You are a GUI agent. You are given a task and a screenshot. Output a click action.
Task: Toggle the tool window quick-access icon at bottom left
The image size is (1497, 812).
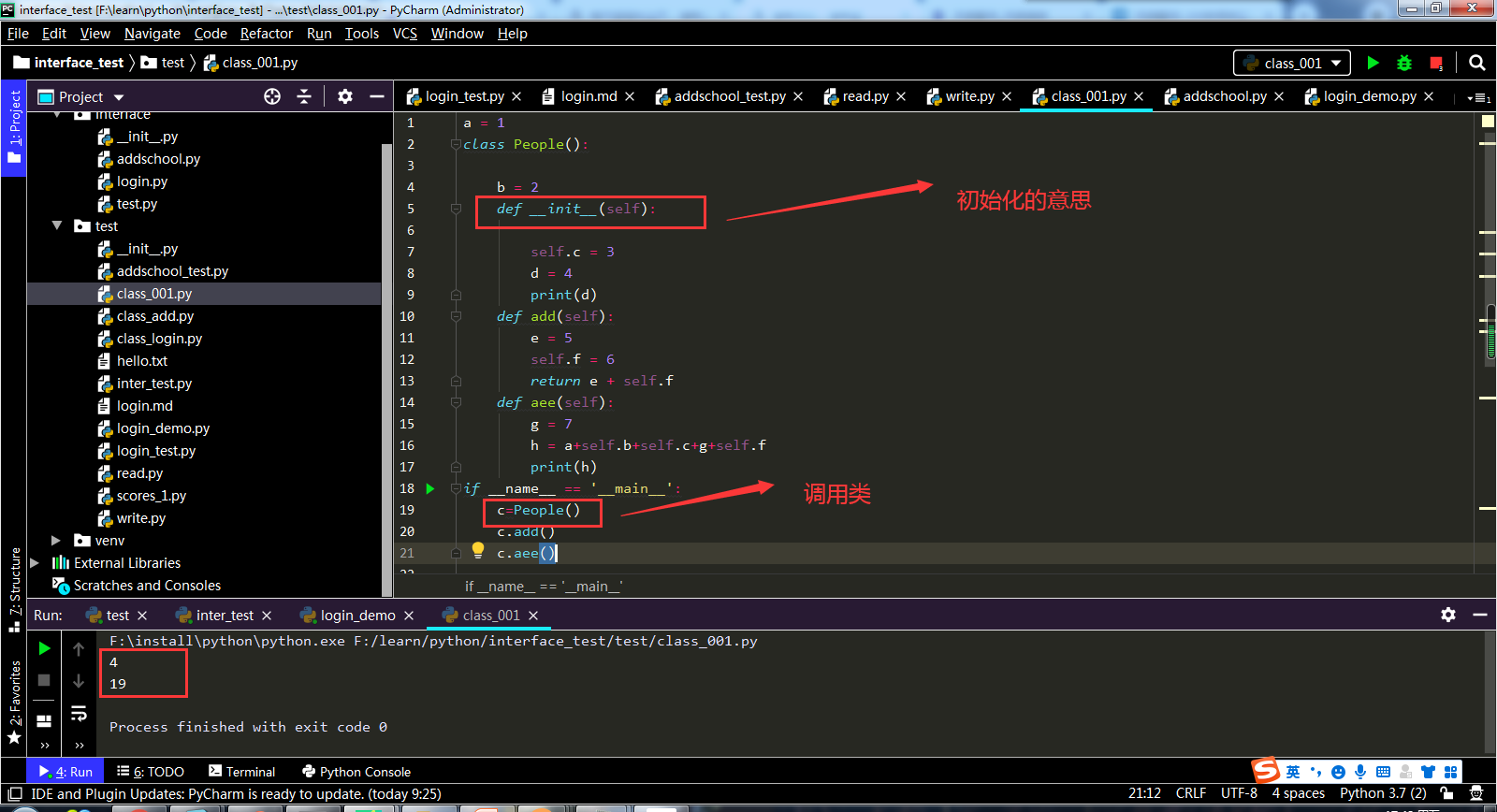(15, 793)
